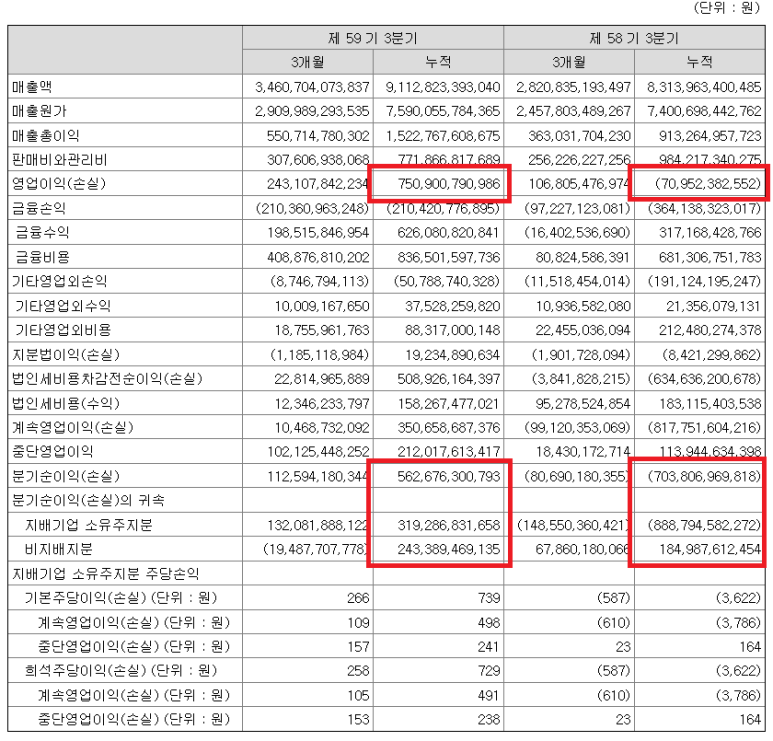This screenshot has width=773, height=741.
Task: Click the 지배기업 소유주지분 row label
Action: 89,525
